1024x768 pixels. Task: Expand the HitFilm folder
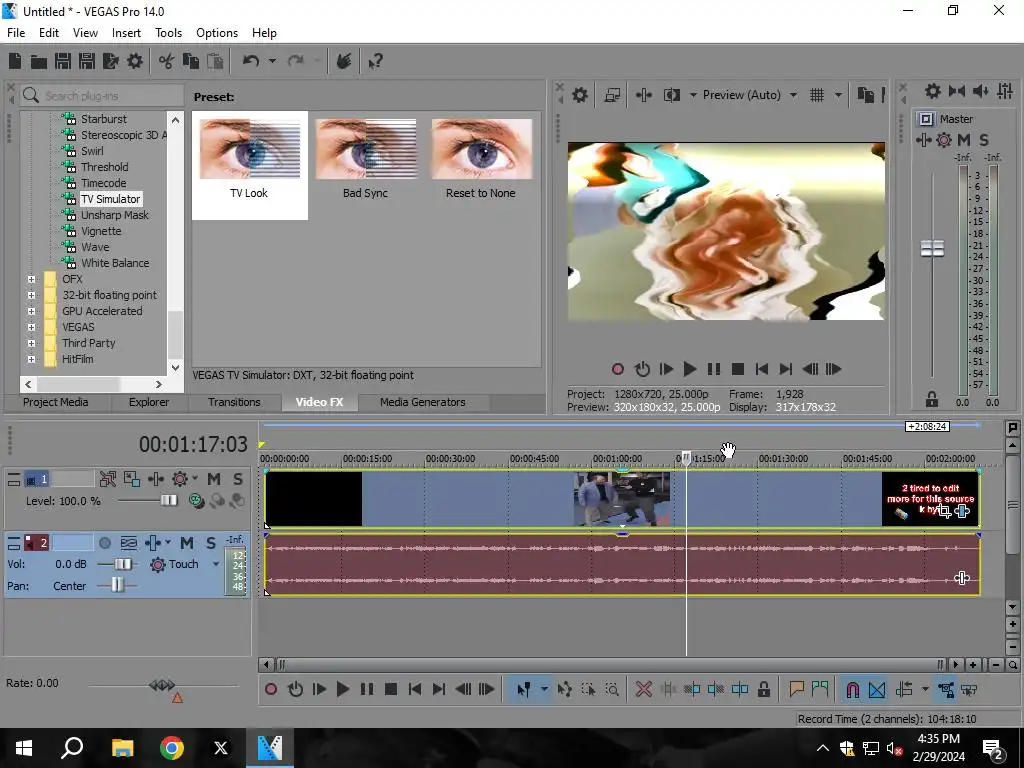point(31,359)
